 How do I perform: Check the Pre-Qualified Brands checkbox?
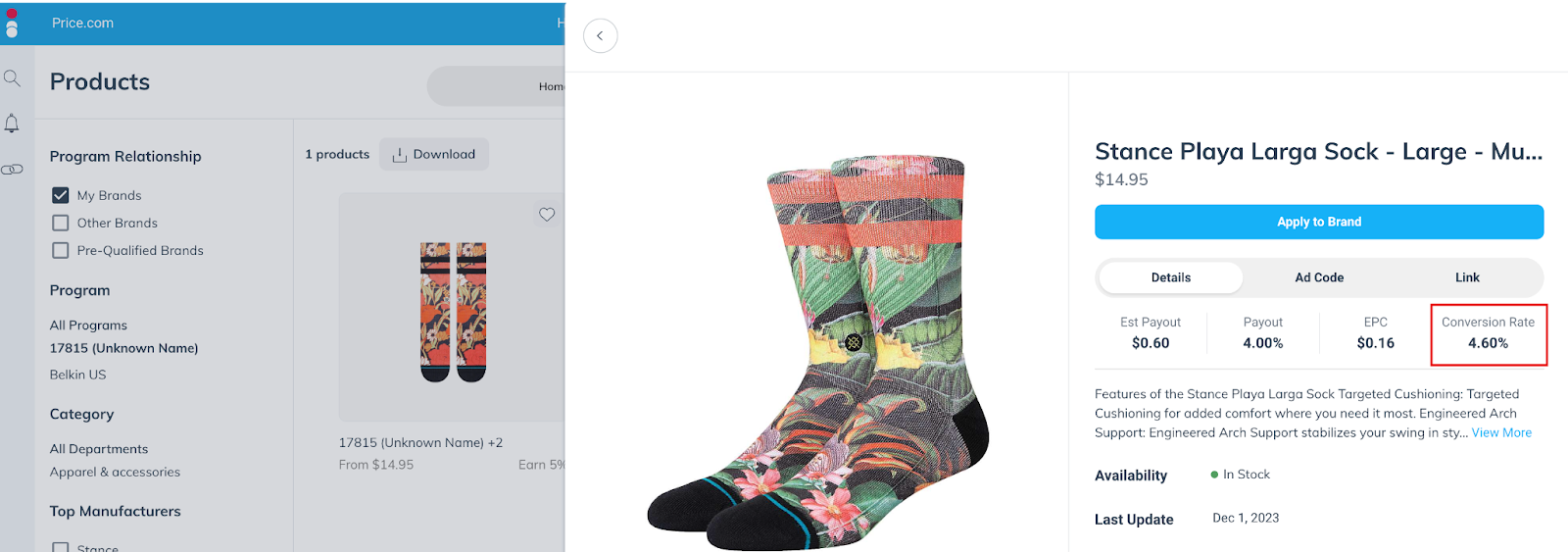[x=61, y=250]
